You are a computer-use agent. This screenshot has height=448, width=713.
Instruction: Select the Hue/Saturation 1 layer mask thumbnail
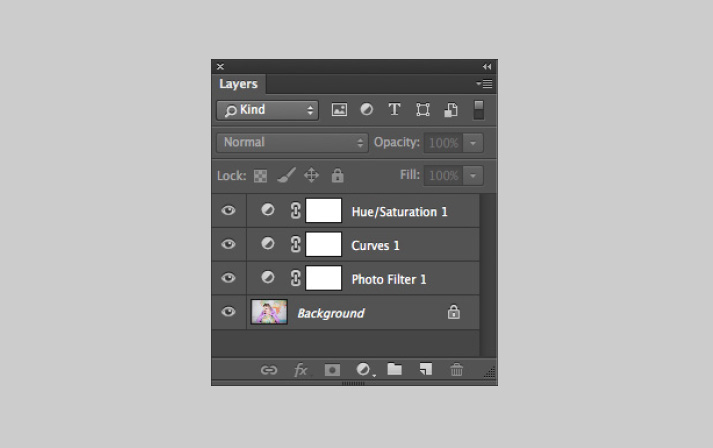pyautogui.click(x=323, y=211)
